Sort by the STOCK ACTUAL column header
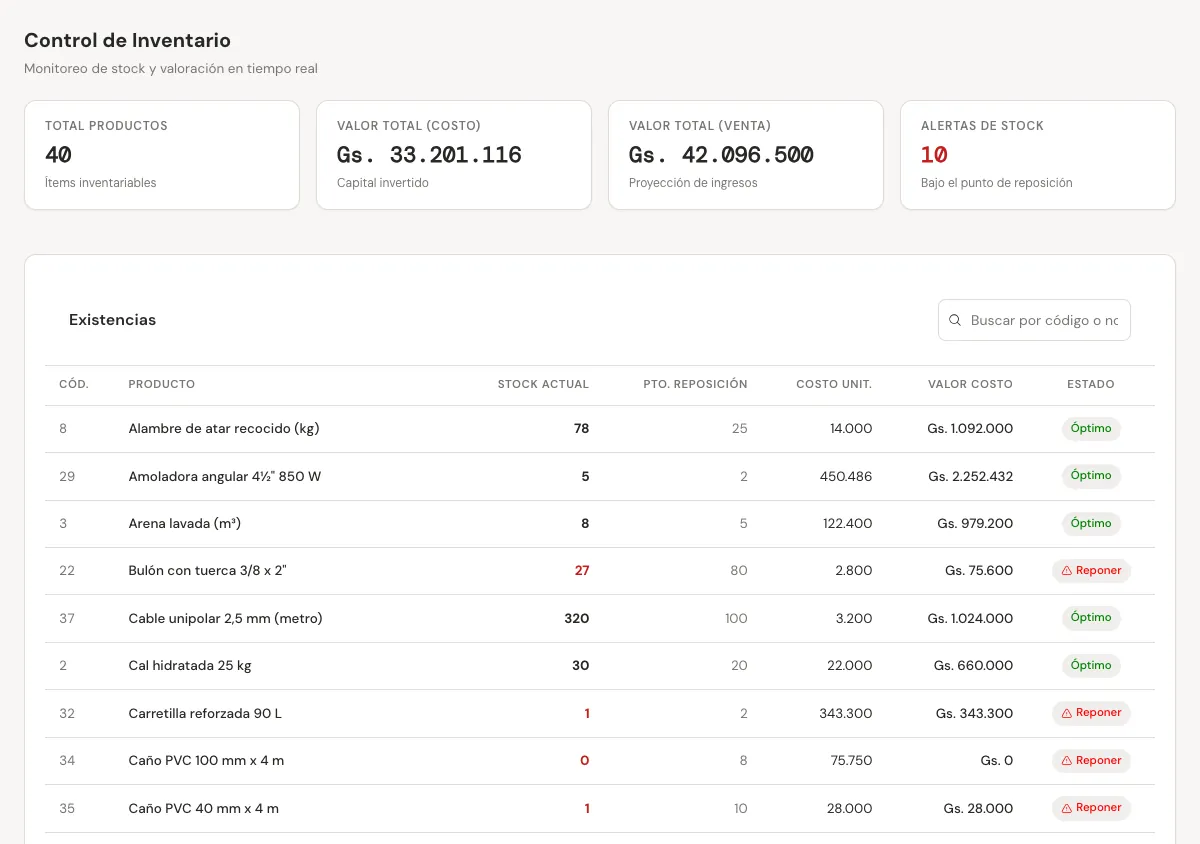 [543, 384]
